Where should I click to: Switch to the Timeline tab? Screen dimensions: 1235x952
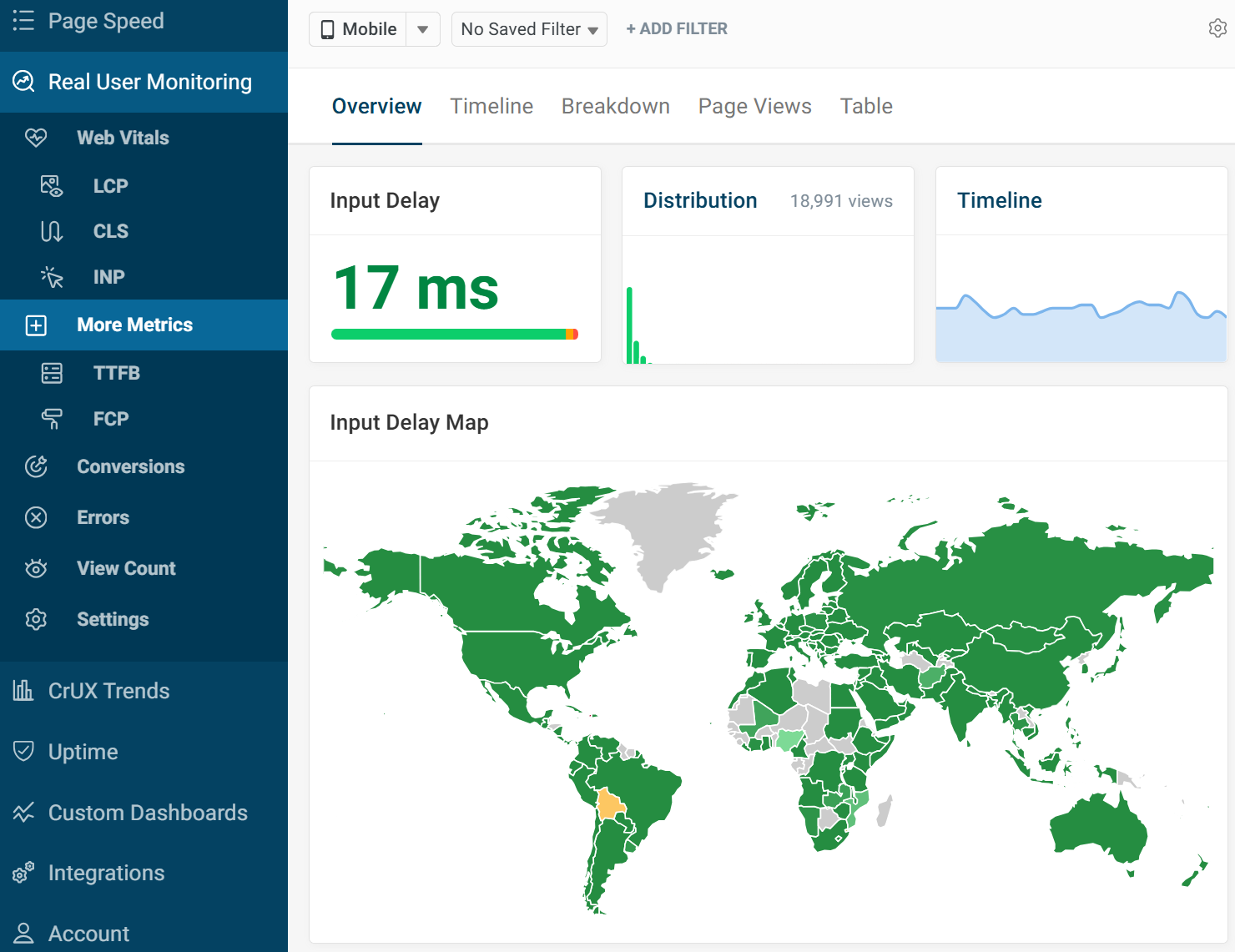coord(491,106)
